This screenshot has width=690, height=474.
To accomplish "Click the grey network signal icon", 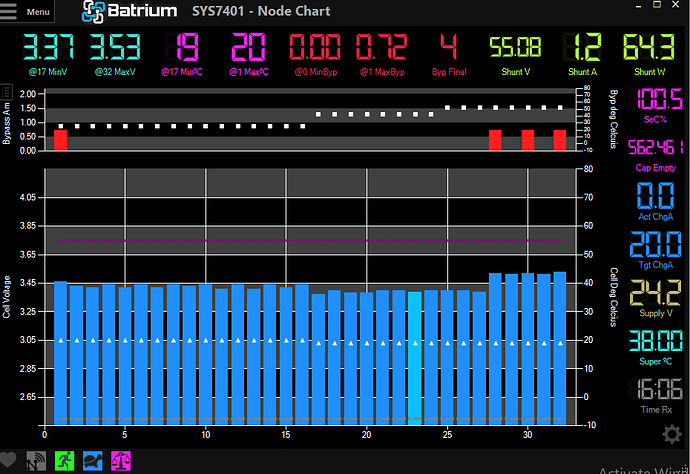I will click(x=38, y=460).
